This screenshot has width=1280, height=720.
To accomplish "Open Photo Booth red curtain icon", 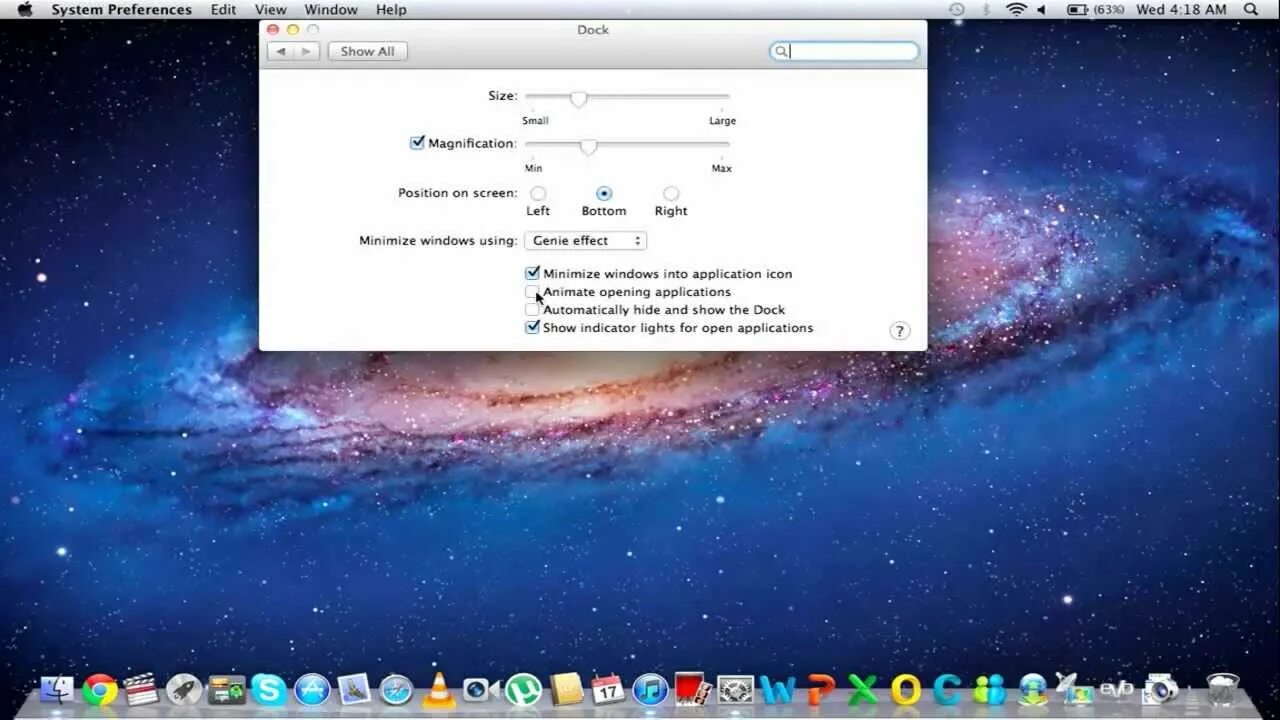I will (x=693, y=690).
